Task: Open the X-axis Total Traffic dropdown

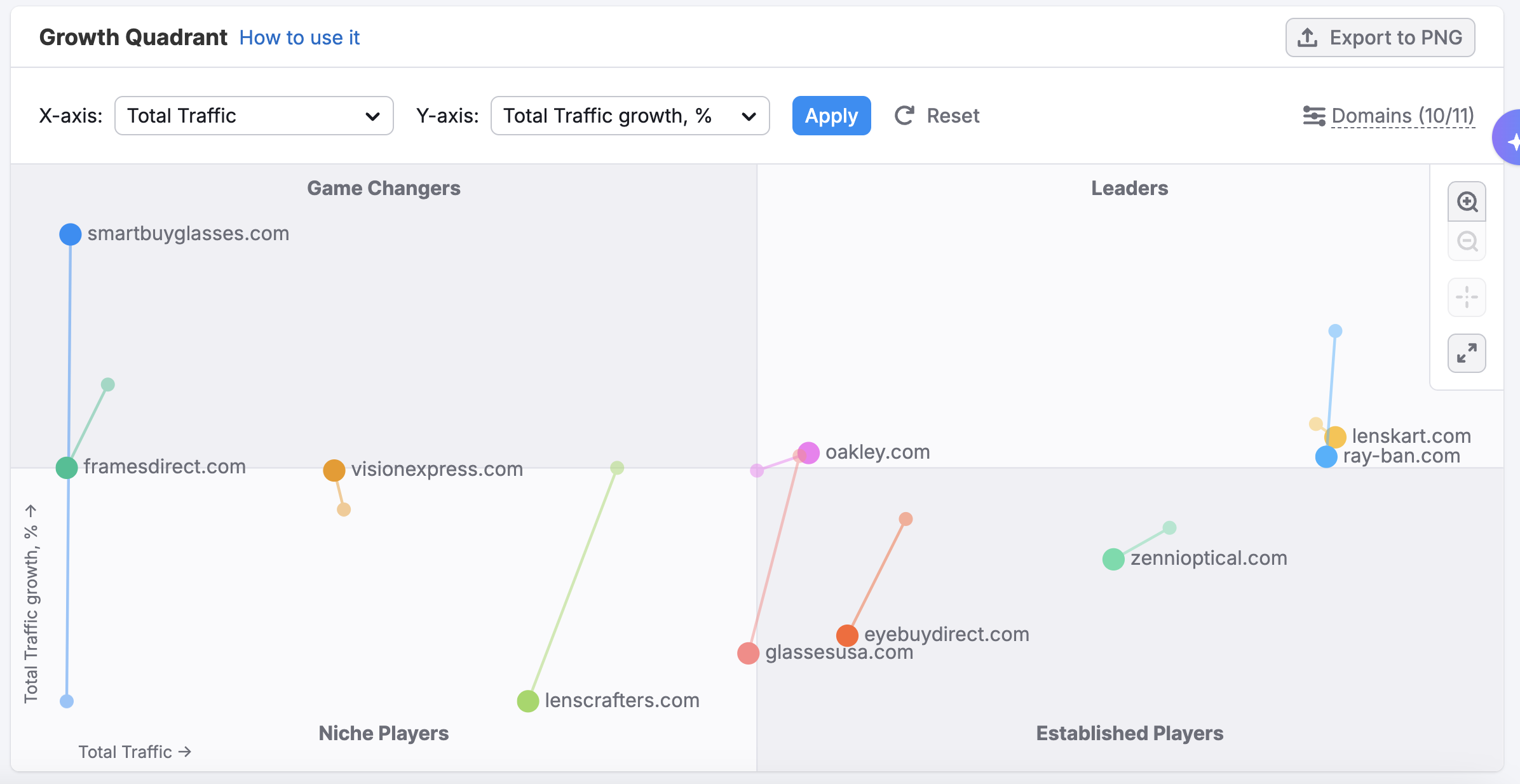Action: [x=254, y=116]
